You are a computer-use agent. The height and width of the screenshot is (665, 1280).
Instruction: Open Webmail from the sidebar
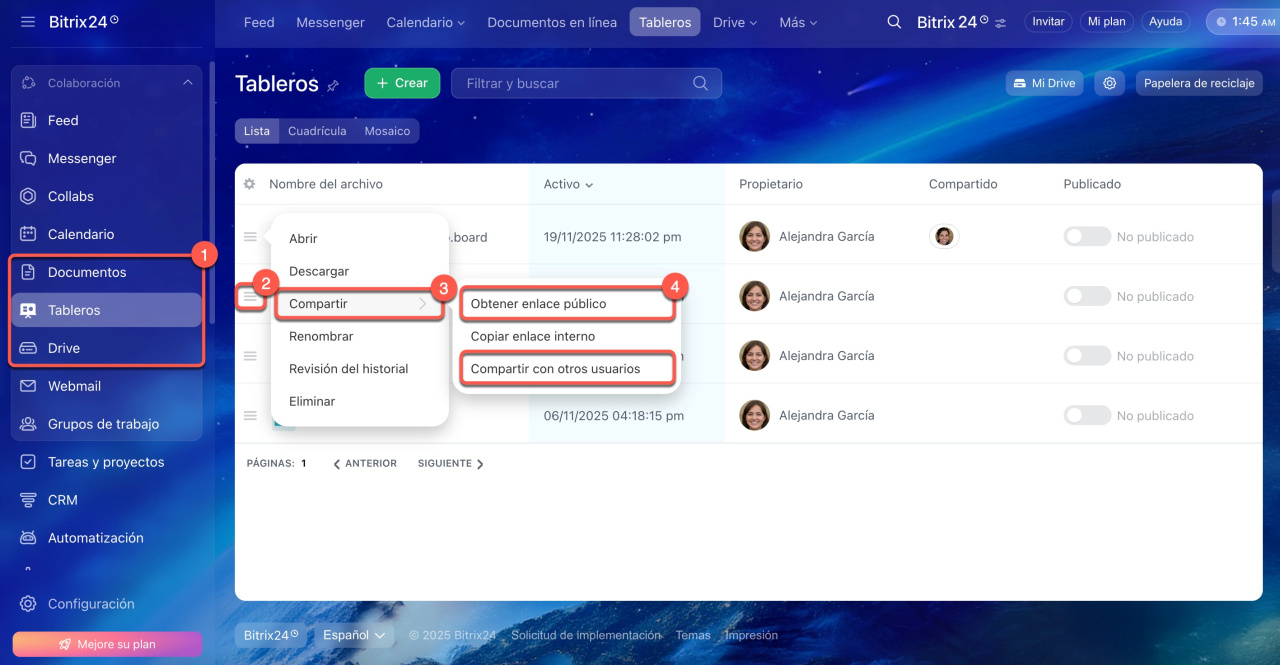tap(74, 386)
